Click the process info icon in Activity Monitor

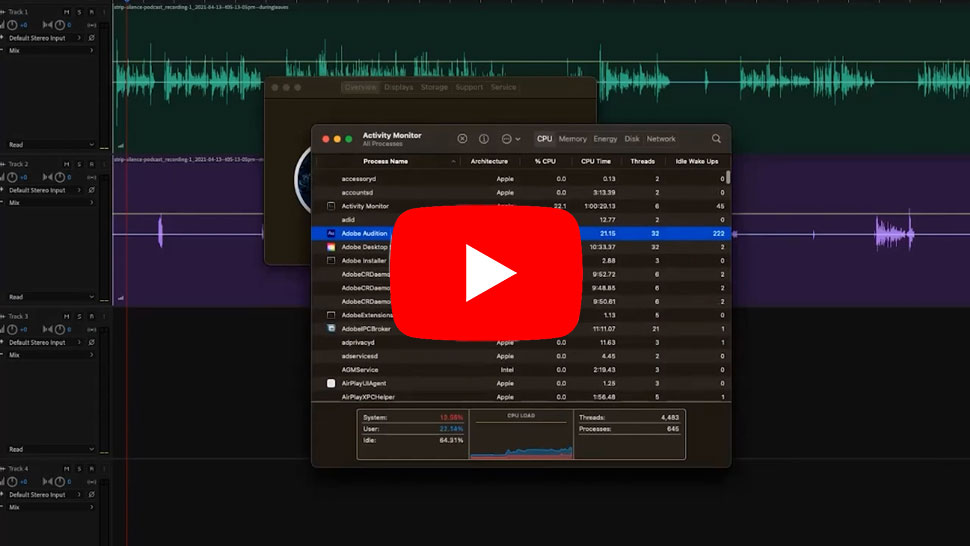484,139
